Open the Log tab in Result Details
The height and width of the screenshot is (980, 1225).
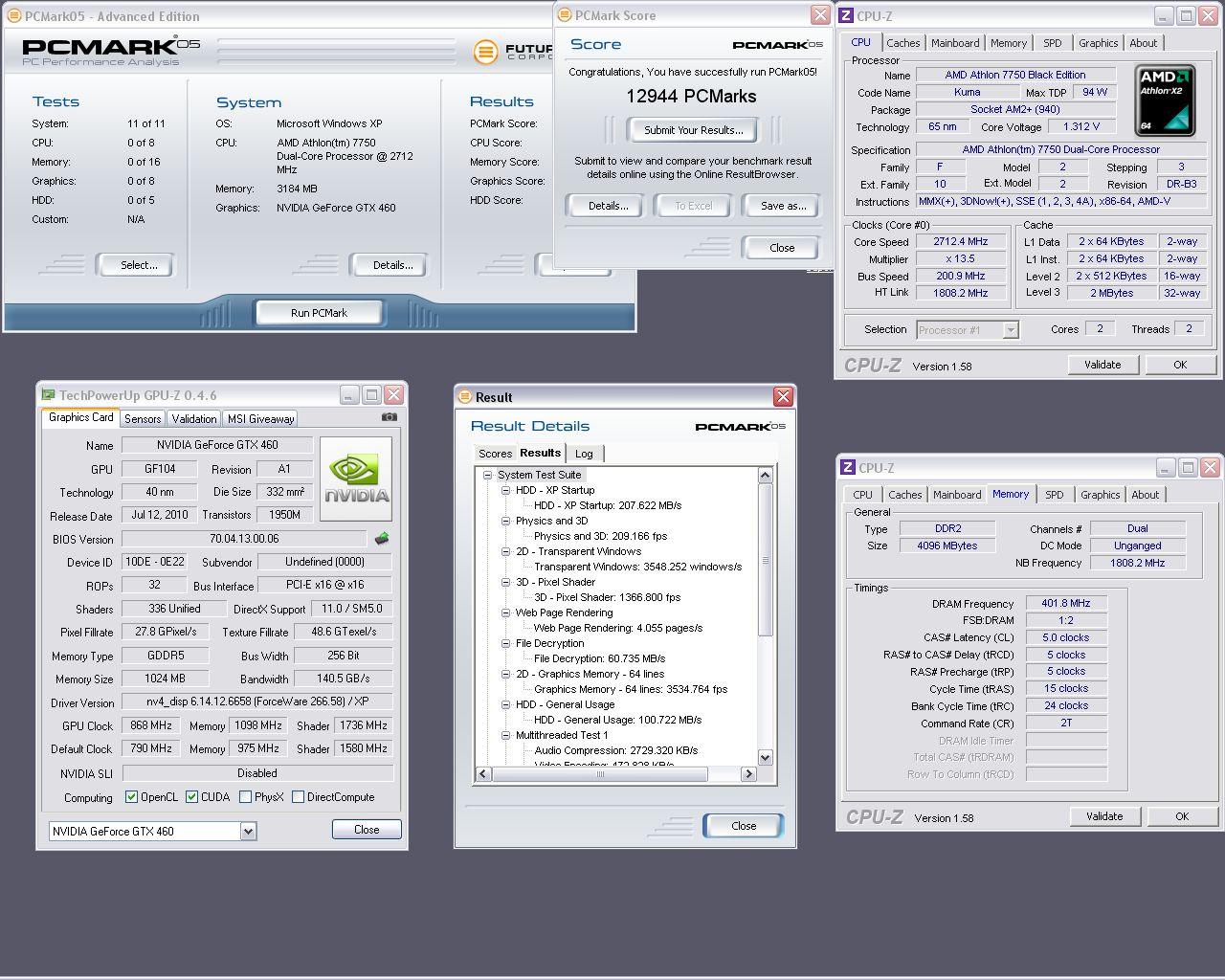pyautogui.click(x=584, y=454)
